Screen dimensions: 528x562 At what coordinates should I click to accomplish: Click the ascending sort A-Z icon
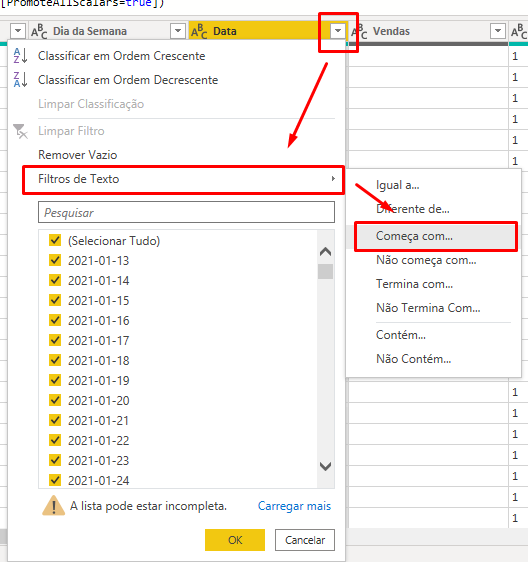[20, 56]
